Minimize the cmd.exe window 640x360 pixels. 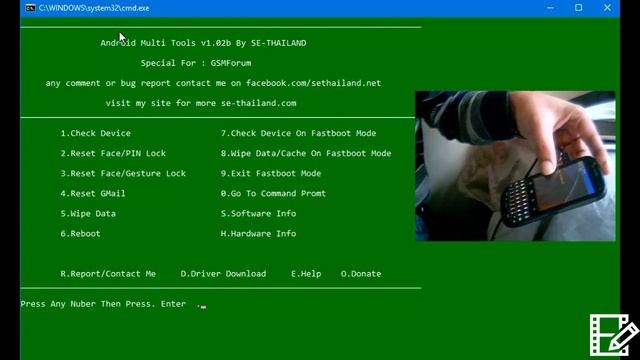click(550, 8)
